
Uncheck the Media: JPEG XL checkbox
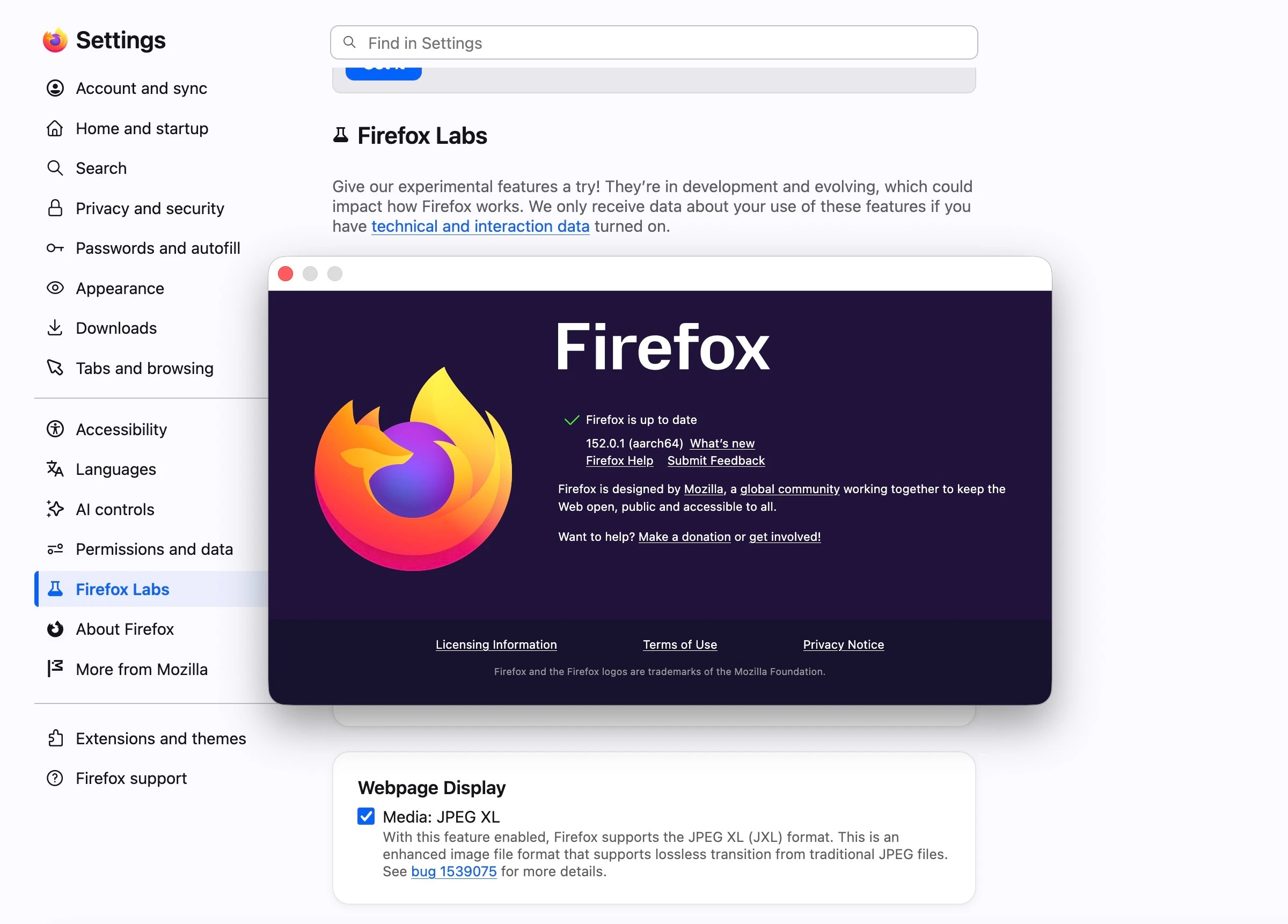tap(367, 817)
